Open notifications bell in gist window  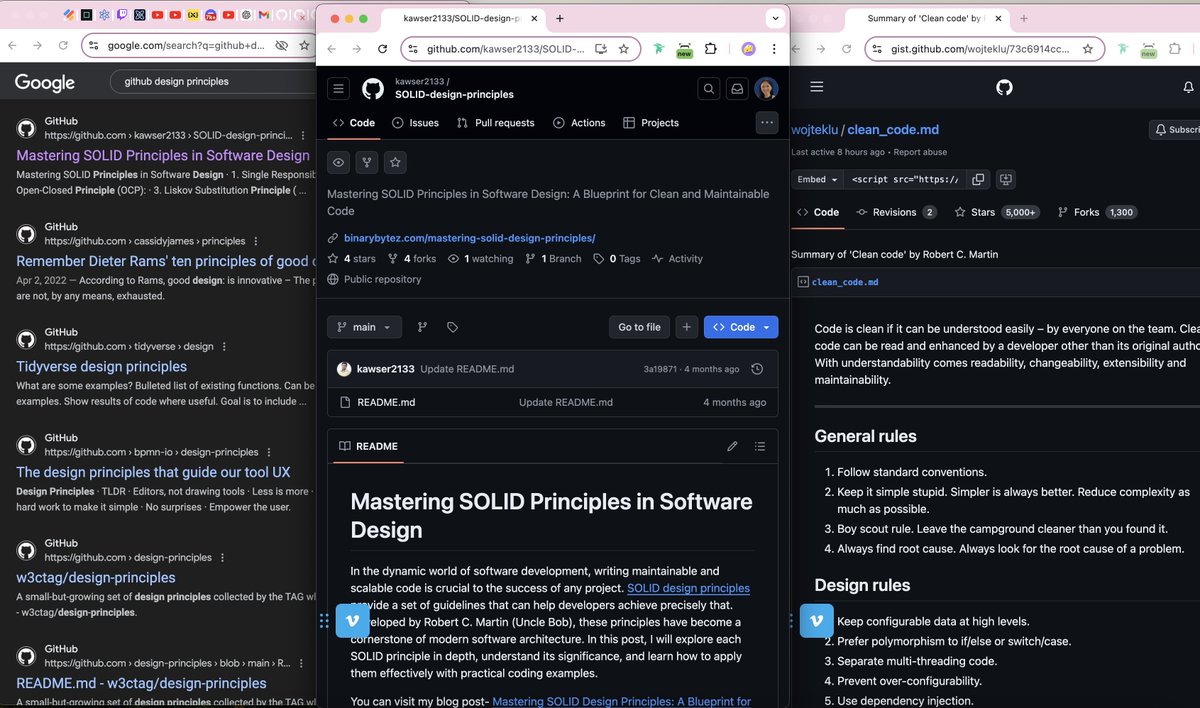click(1188, 87)
